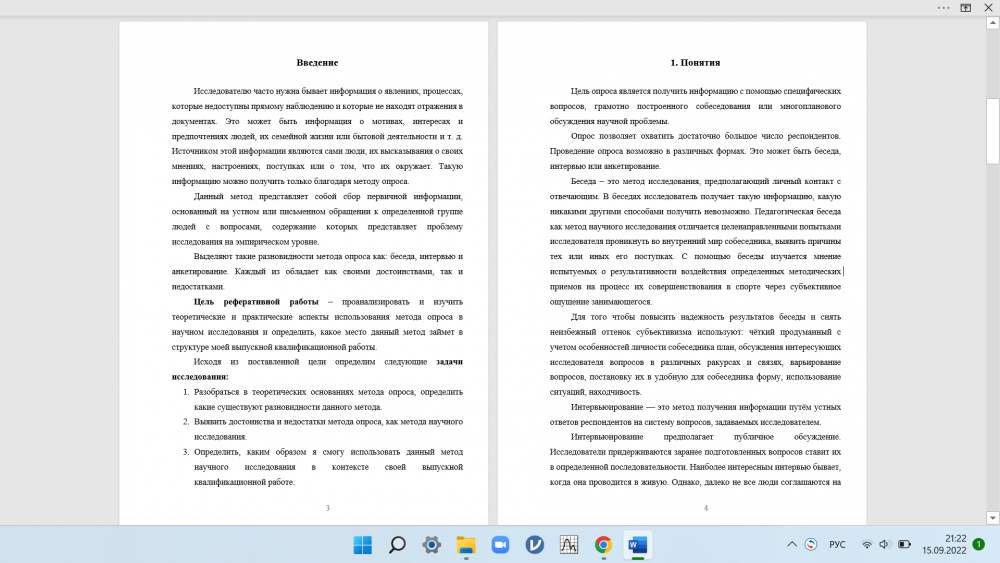Screen dimensions: 1000x563
Task: Open the clock and calendar flyout
Action: [943, 545]
